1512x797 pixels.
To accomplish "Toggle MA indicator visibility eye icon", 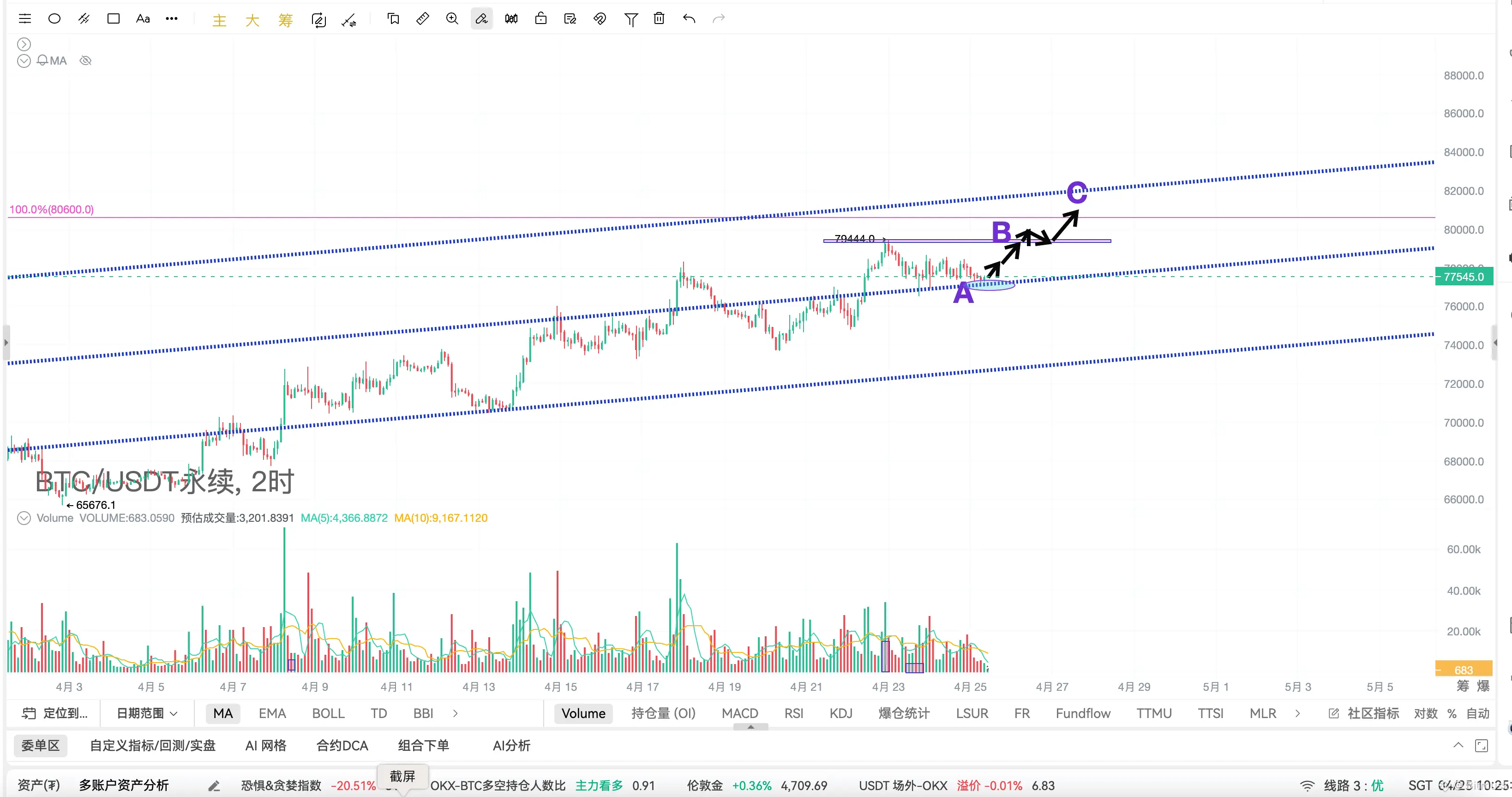I will [86, 60].
